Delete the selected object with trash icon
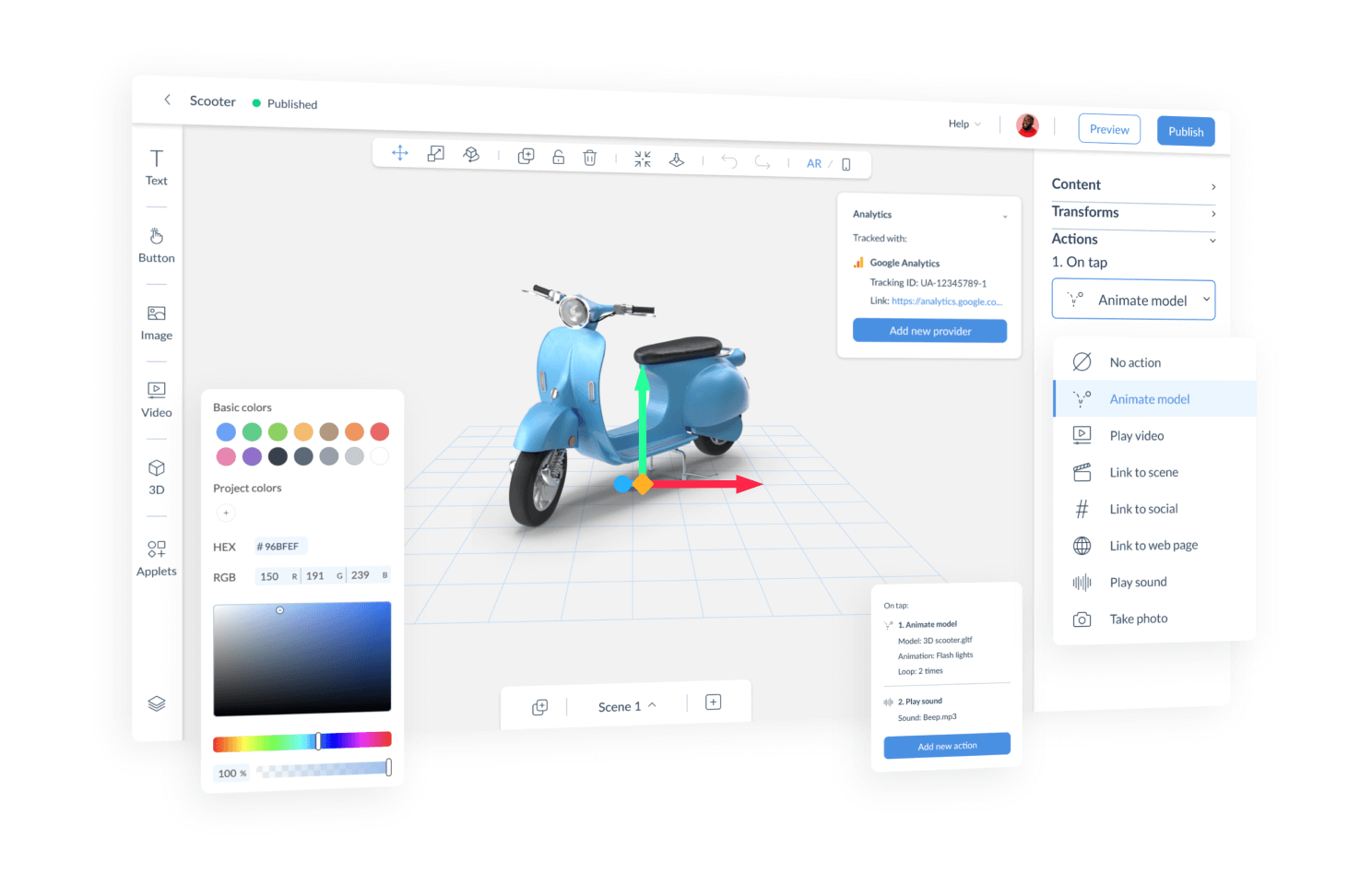 [590, 158]
